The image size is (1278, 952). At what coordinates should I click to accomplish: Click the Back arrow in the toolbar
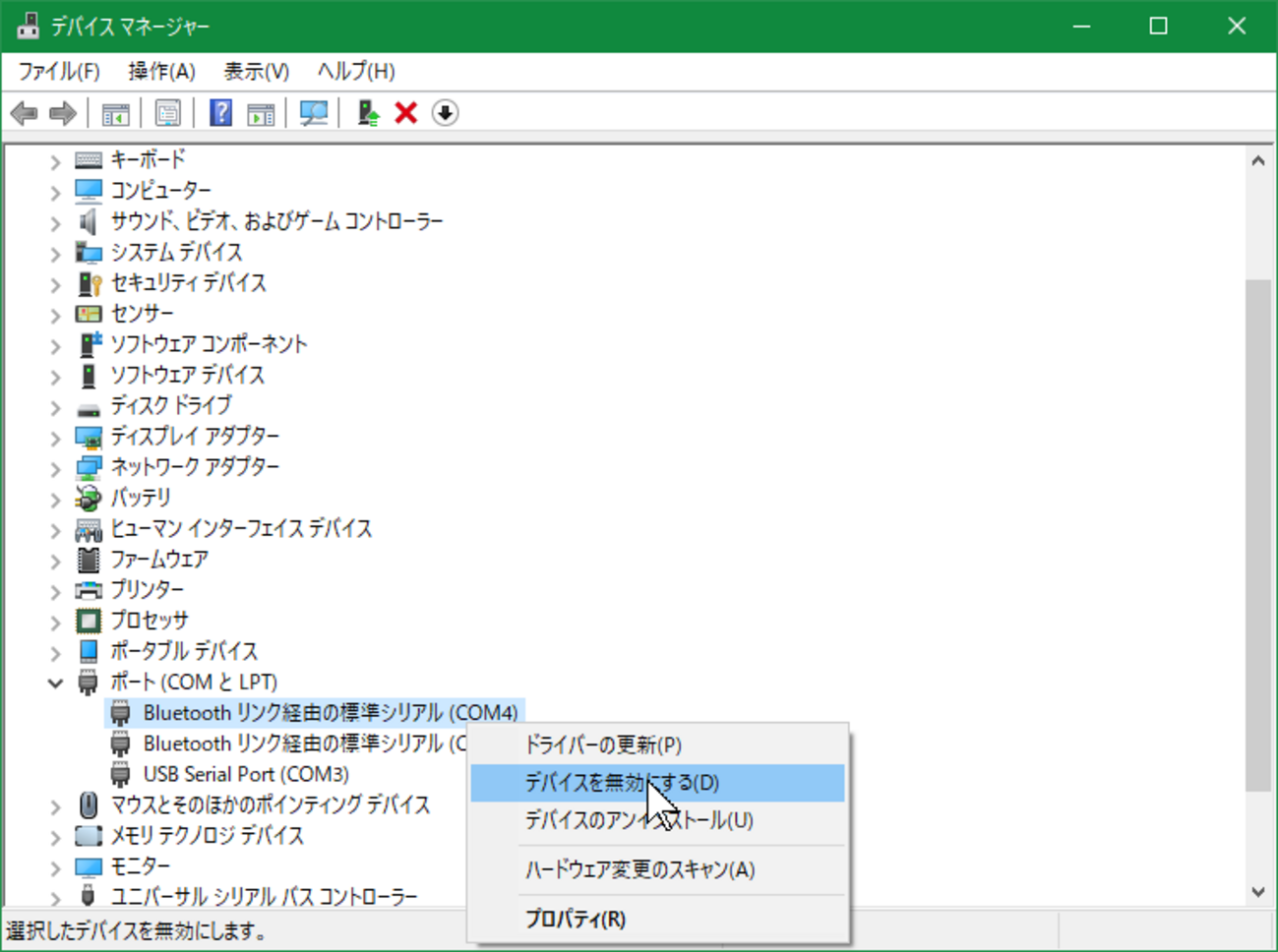[x=25, y=113]
